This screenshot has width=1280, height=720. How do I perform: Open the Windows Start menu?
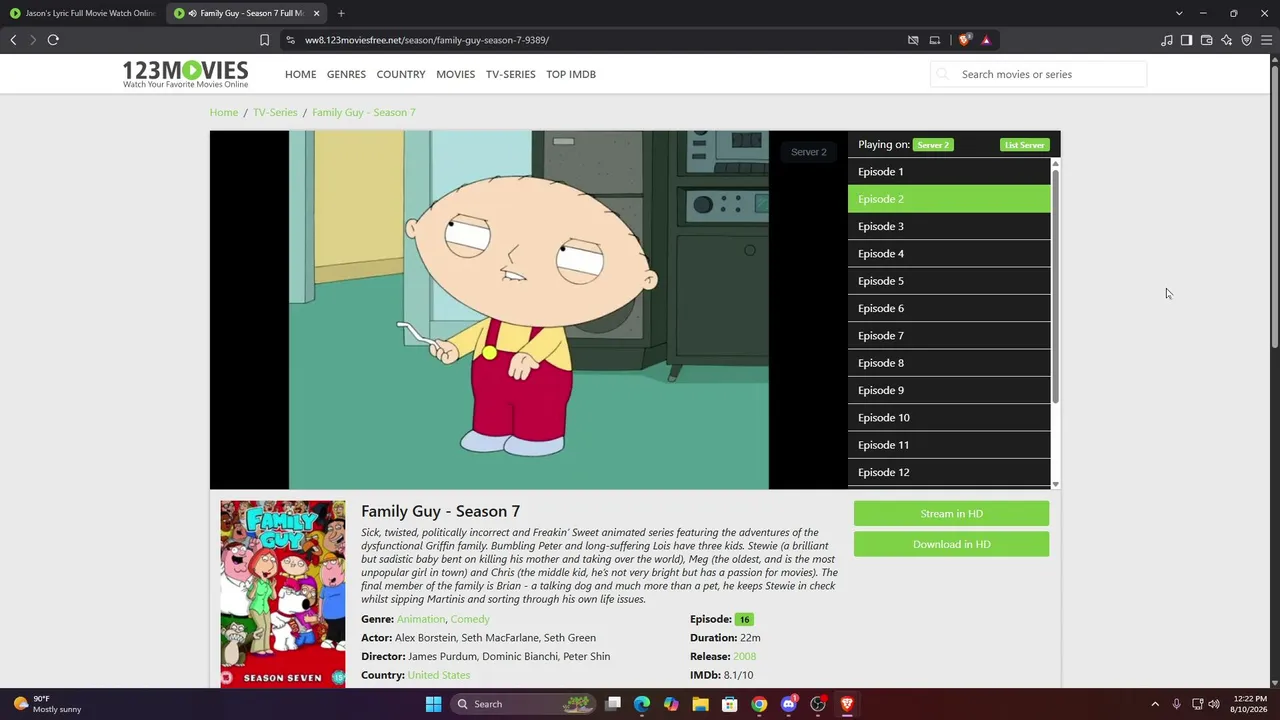click(x=433, y=704)
